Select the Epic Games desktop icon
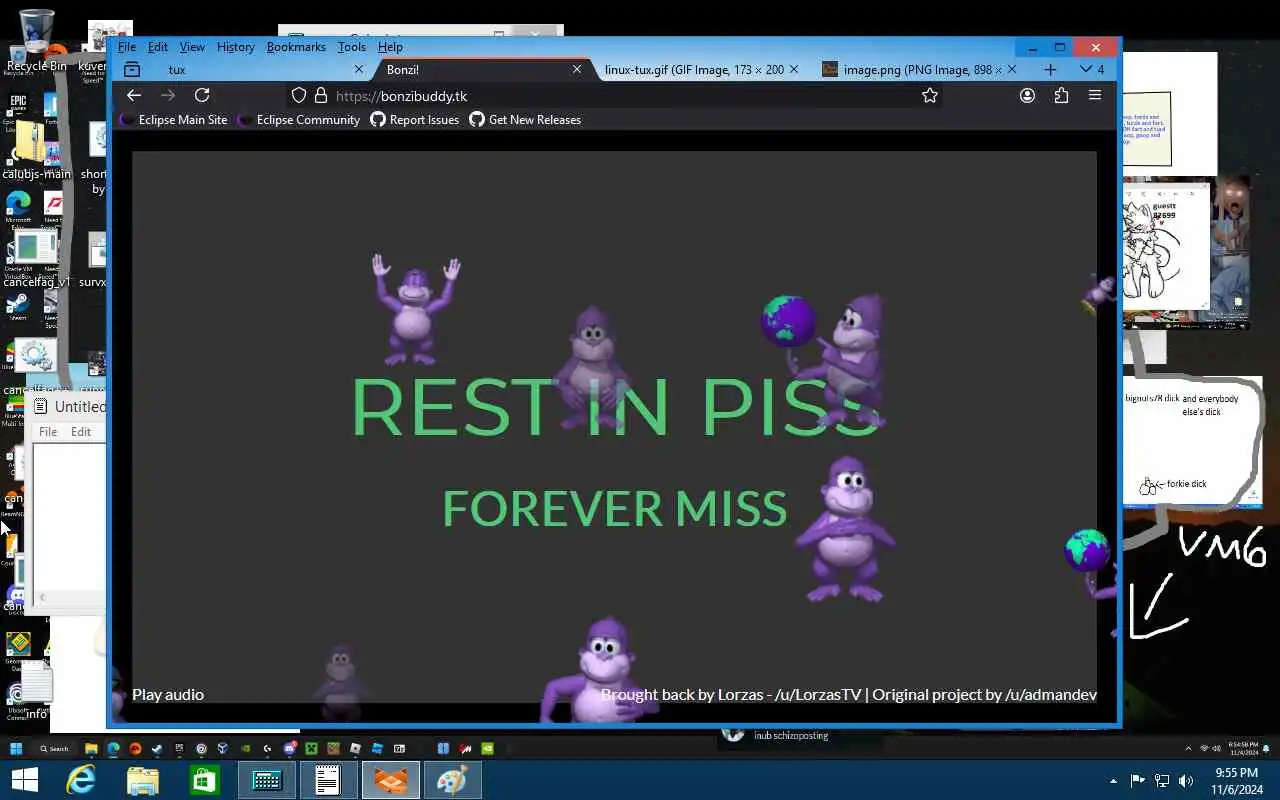This screenshot has width=1280, height=800. [18, 108]
